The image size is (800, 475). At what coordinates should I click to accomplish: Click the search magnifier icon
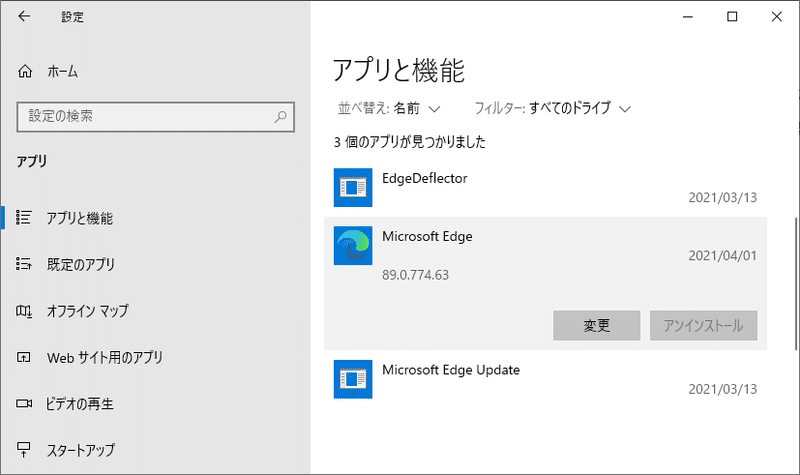280,117
